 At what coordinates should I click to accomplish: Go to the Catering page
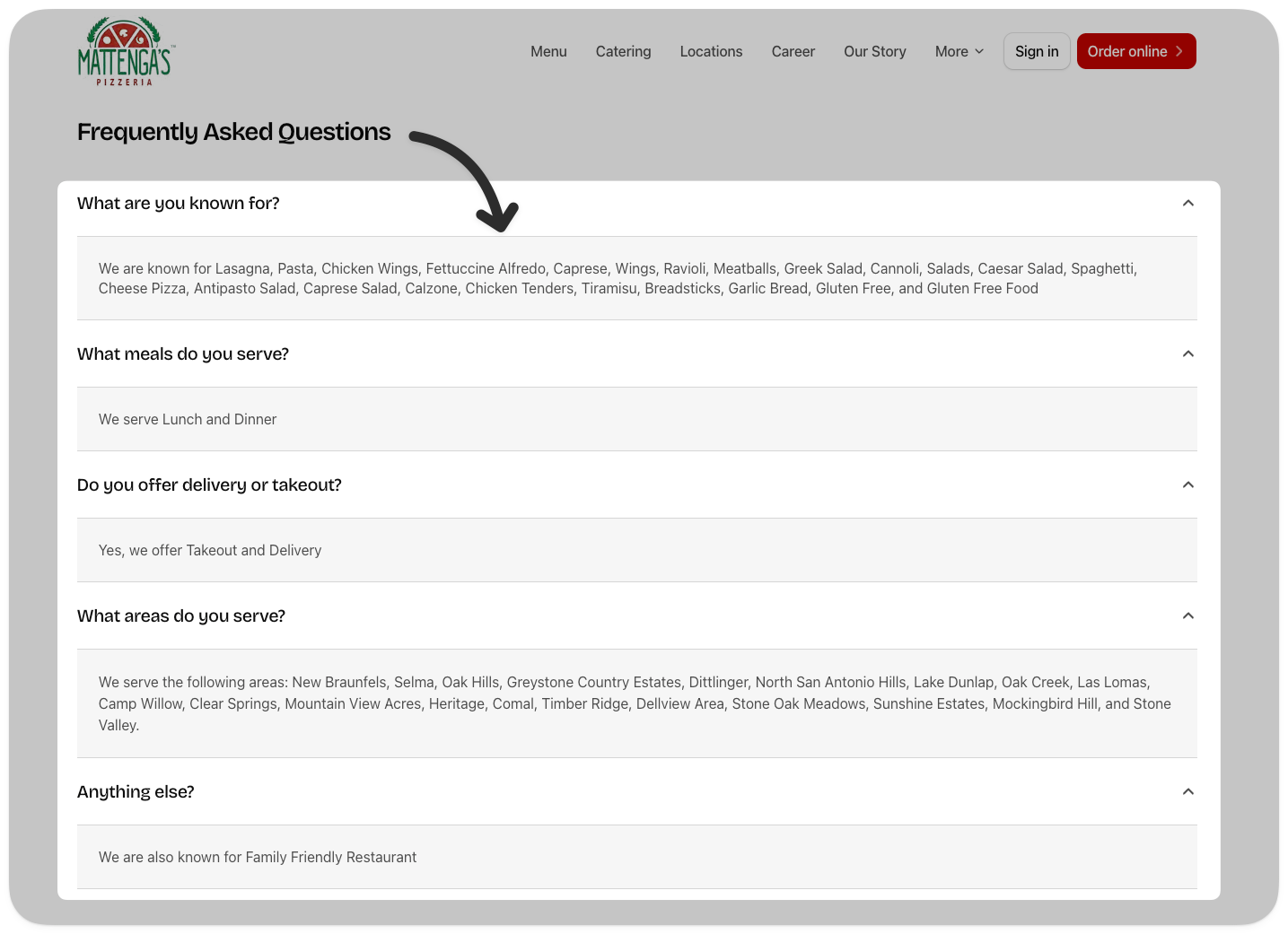click(x=623, y=52)
